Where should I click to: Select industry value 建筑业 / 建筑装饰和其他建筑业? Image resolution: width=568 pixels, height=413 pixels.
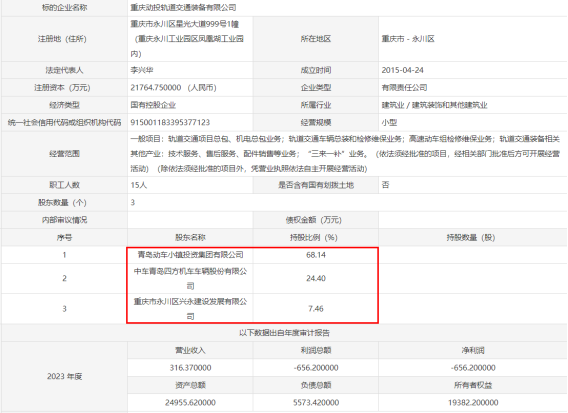tap(434, 105)
